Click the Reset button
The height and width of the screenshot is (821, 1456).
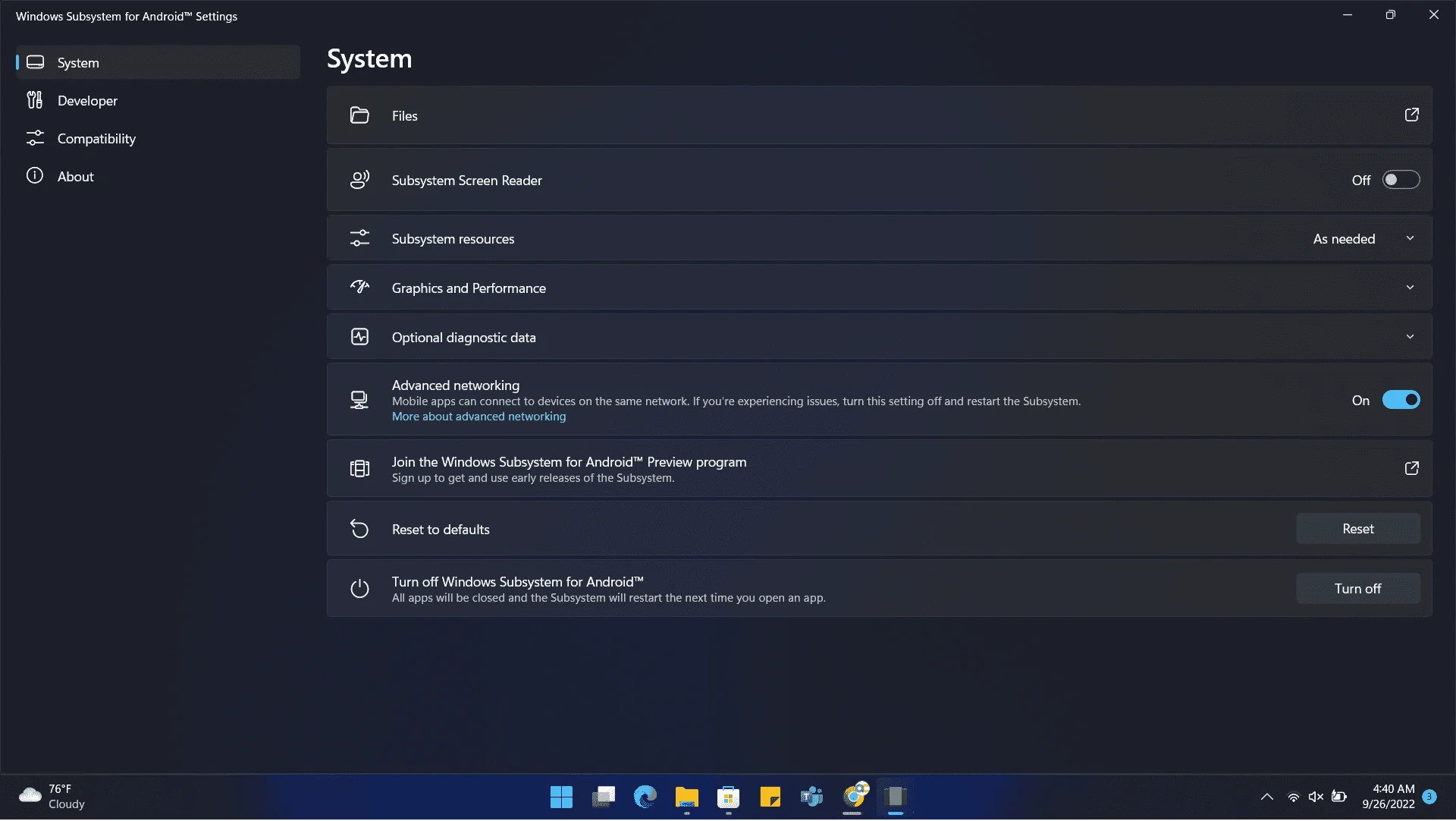pyautogui.click(x=1357, y=529)
